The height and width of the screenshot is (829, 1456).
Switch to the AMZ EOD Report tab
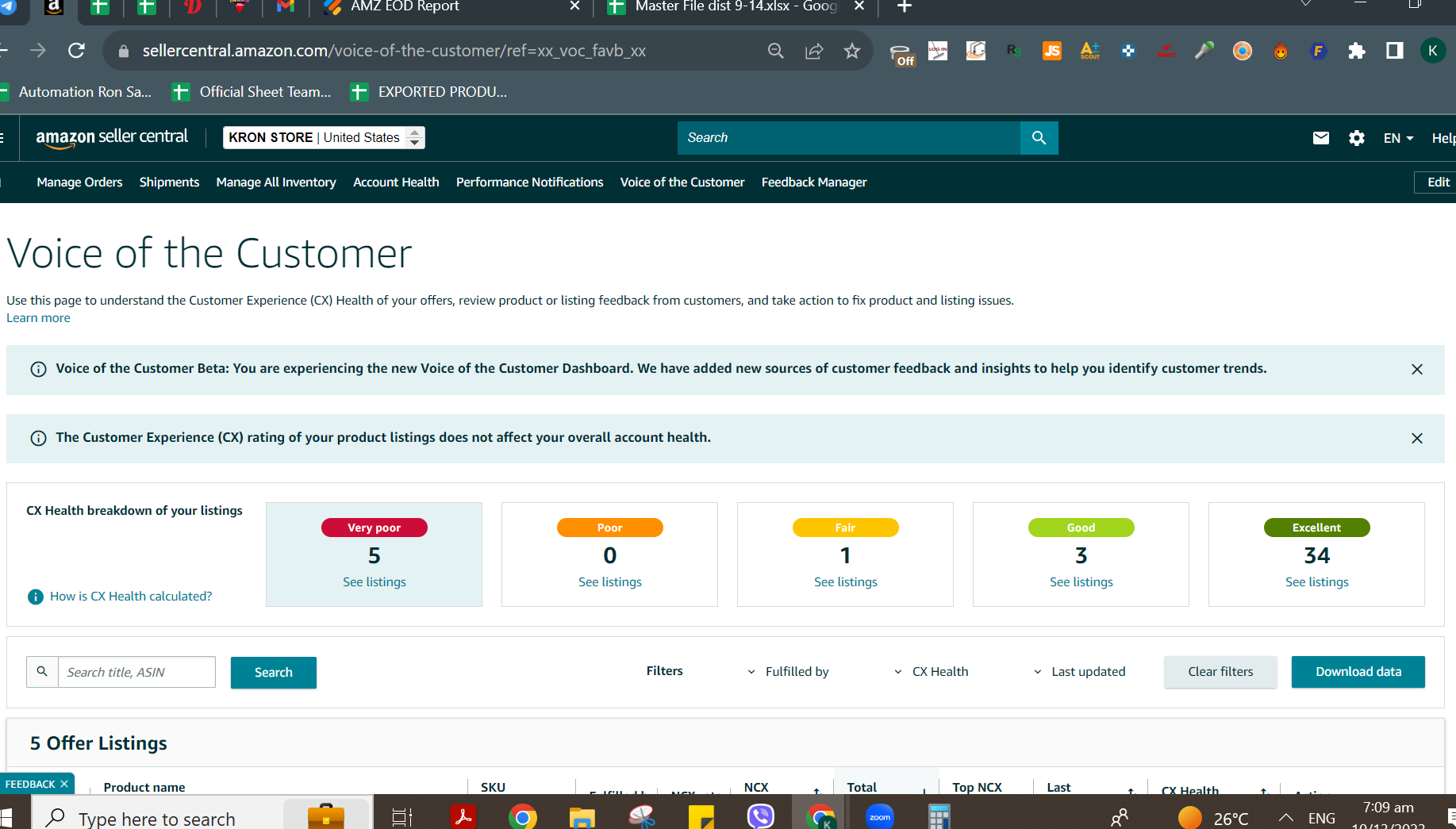[451, 7]
